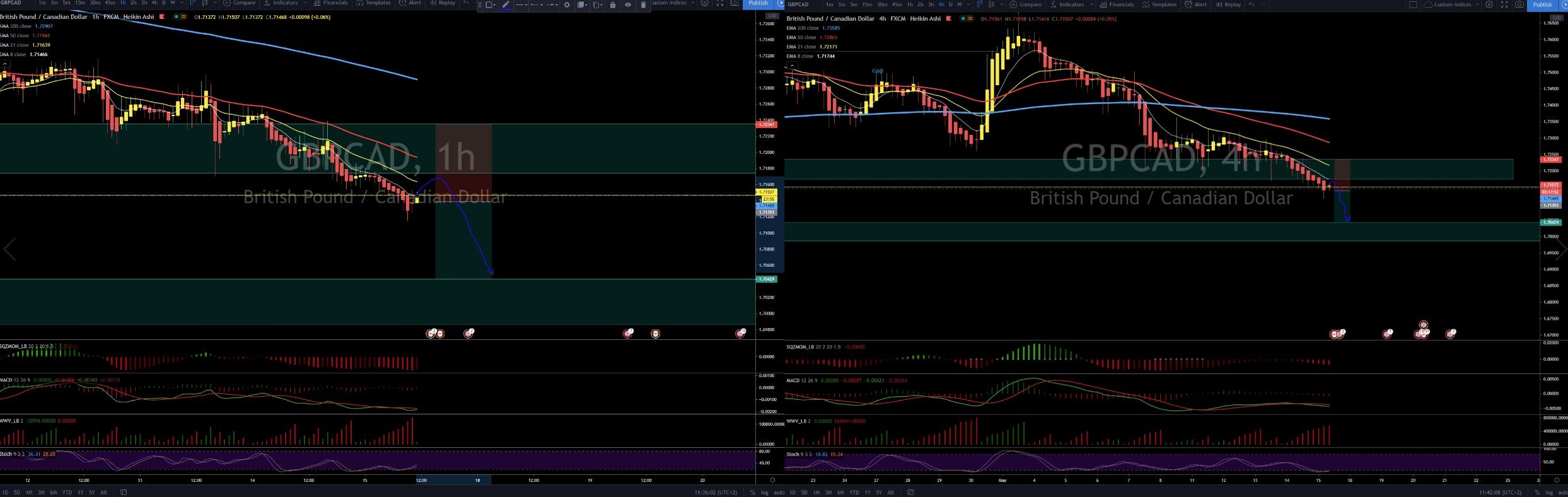
Task: Open Financials in the right chart toolbar
Action: click(1117, 4)
